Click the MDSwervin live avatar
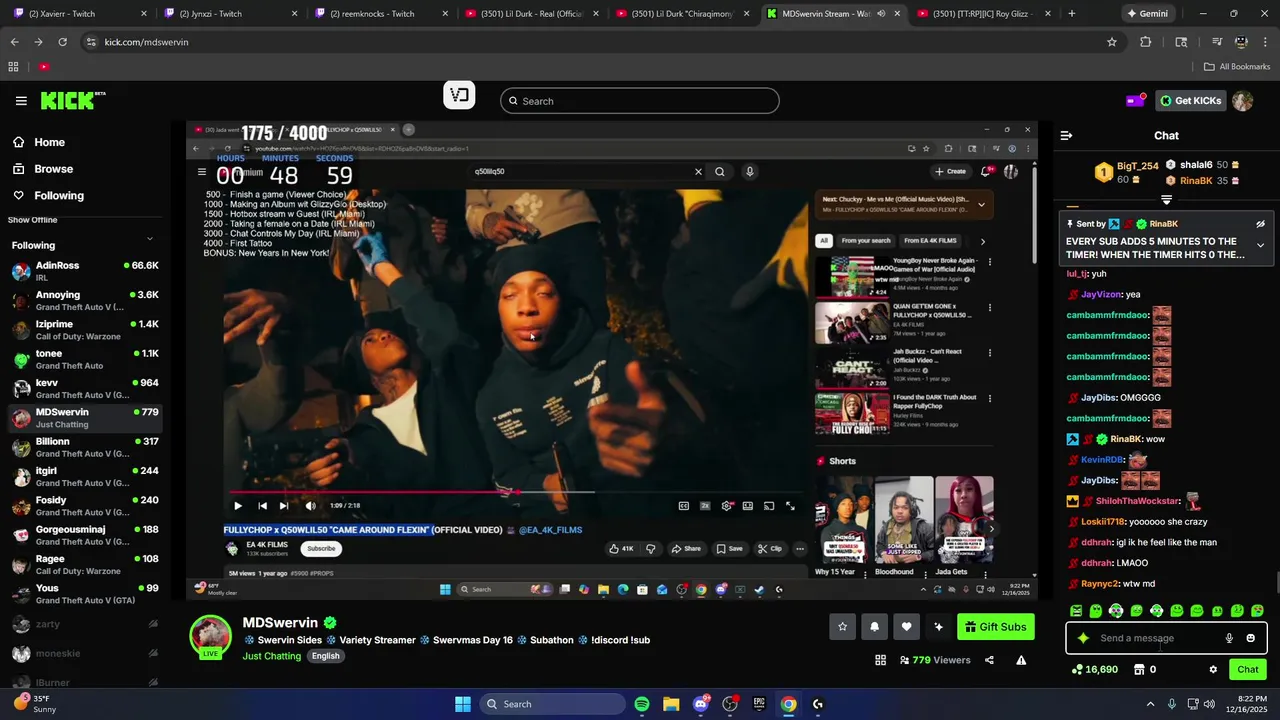1280x720 pixels. click(x=210, y=636)
